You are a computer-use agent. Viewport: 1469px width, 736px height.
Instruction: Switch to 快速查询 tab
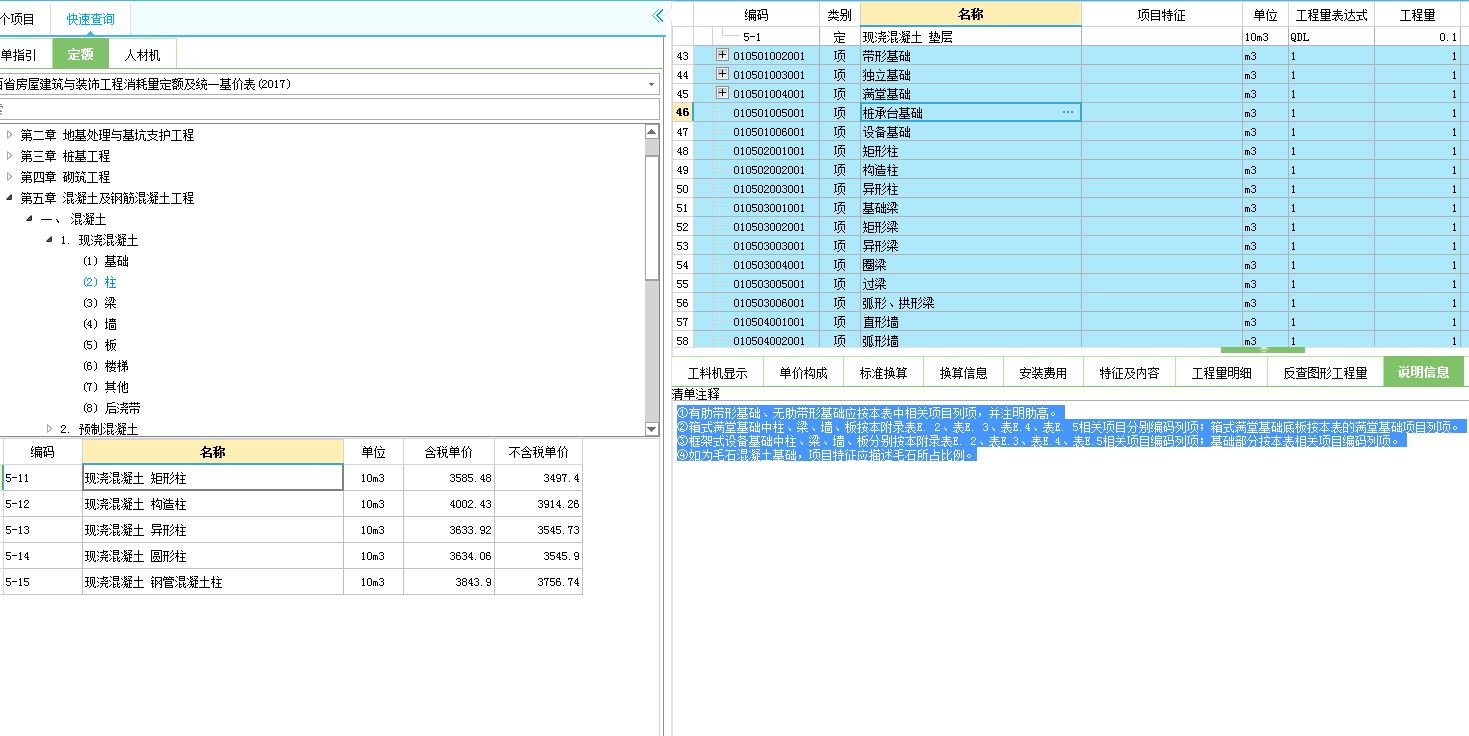[x=91, y=19]
